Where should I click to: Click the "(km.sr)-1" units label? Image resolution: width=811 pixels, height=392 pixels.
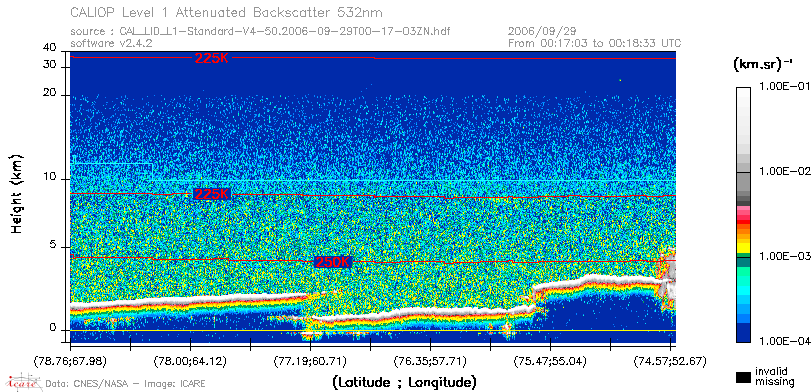(763, 64)
